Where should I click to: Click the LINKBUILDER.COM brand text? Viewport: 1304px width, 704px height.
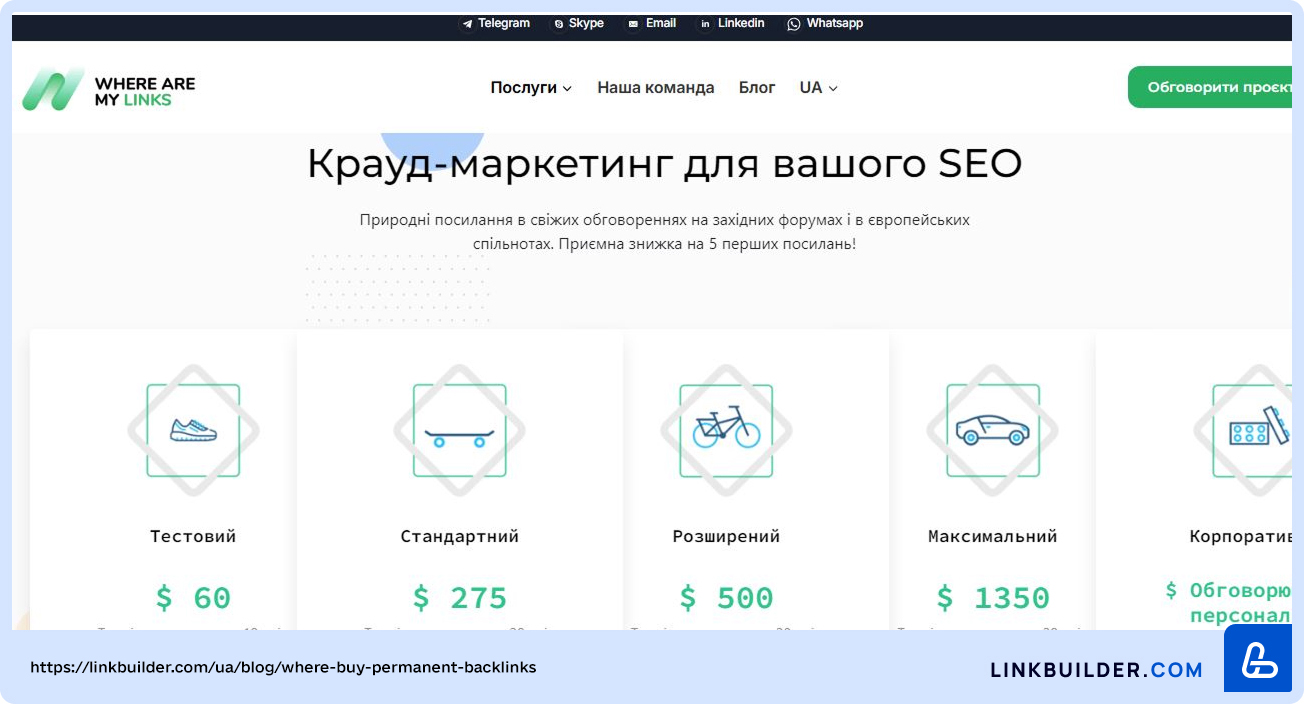click(x=1097, y=670)
